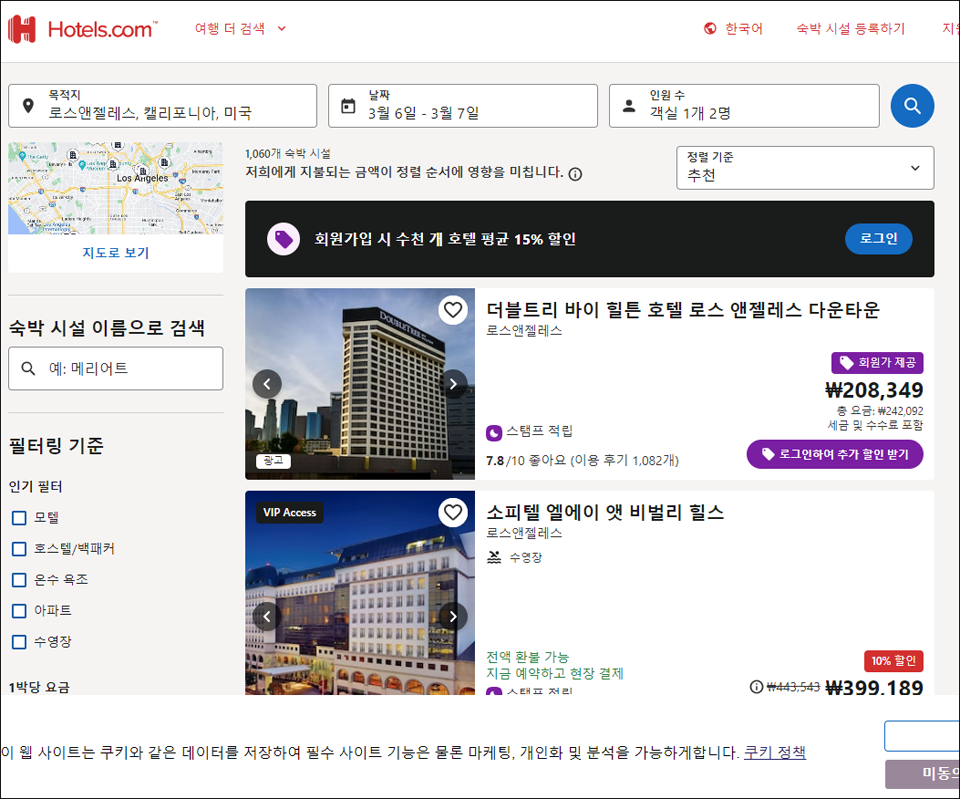Check the 온수 욕조 filter
Image resolution: width=960 pixels, height=799 pixels.
[19, 580]
